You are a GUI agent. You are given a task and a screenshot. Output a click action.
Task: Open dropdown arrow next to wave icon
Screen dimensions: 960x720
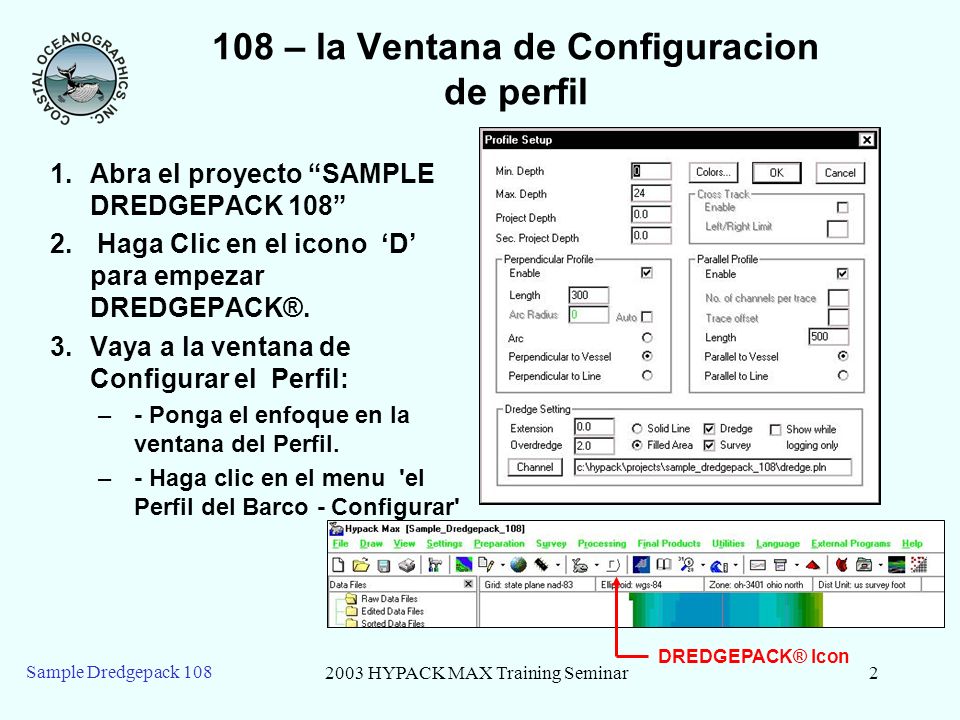point(735,565)
